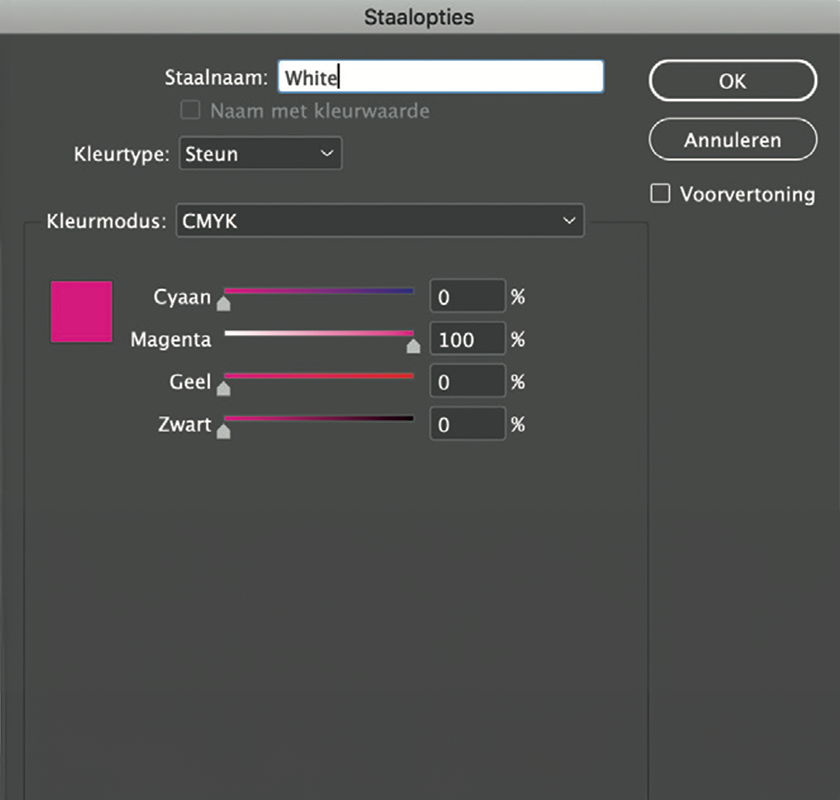Open the Kleurmodus dropdown showing CMYK
Viewport: 840px width, 800px height.
380,221
